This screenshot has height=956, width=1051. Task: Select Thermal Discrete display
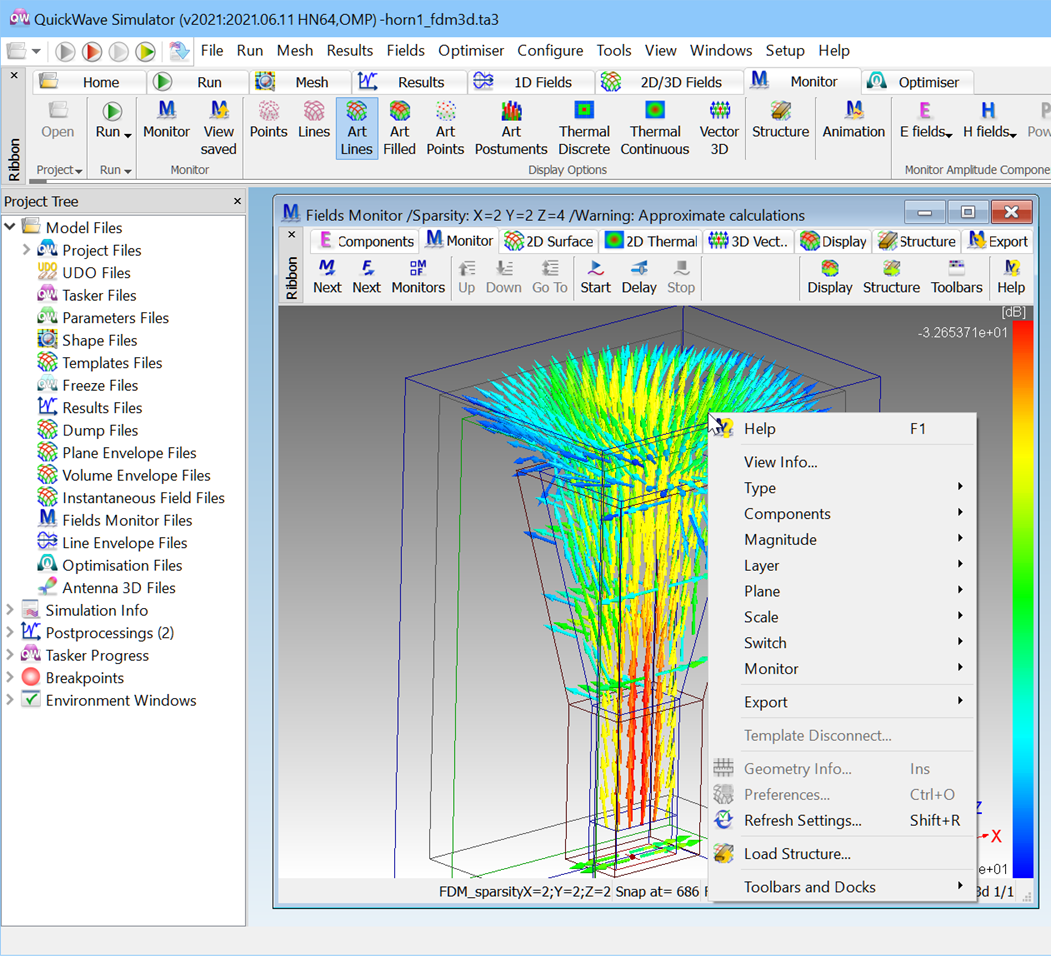point(584,128)
